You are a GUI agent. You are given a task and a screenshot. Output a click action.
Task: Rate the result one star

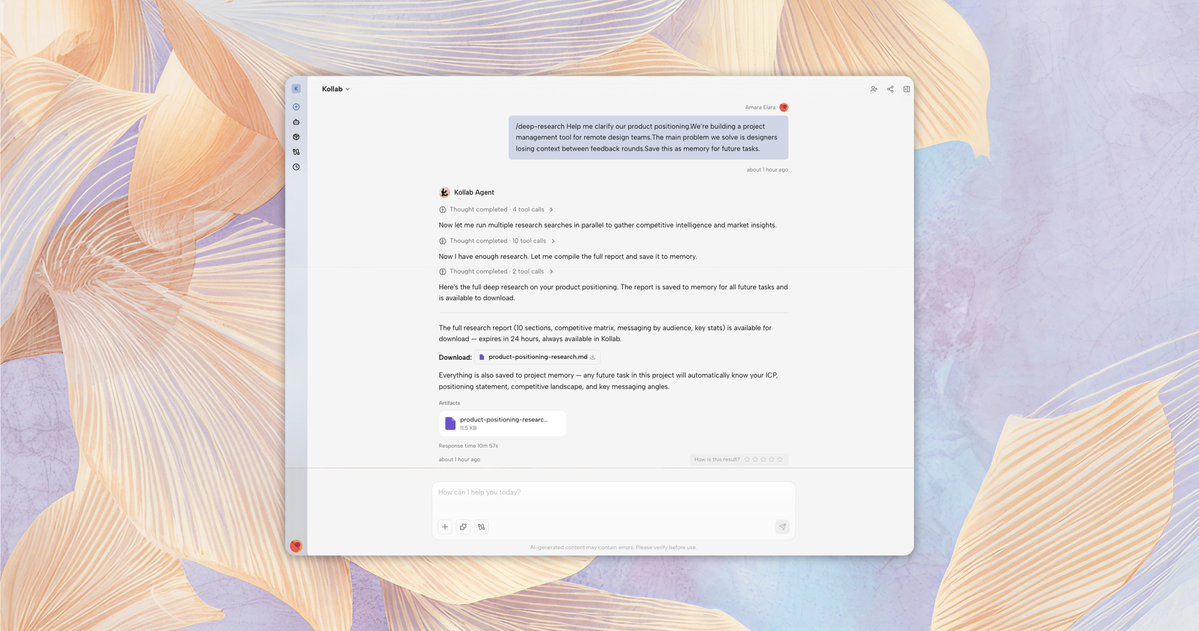pyautogui.click(x=747, y=460)
